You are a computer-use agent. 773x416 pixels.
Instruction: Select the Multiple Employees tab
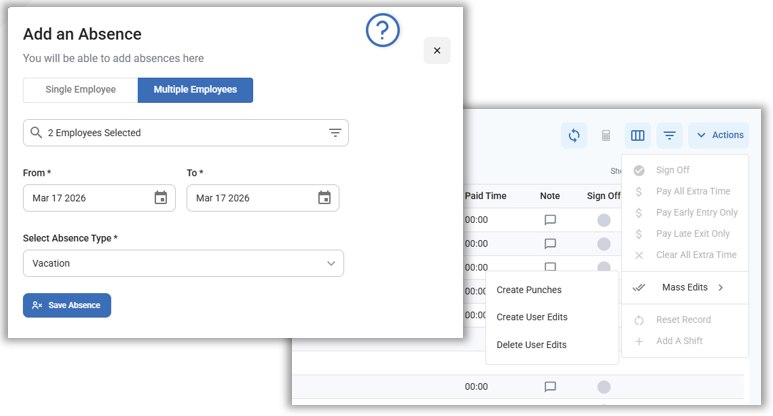pos(195,90)
